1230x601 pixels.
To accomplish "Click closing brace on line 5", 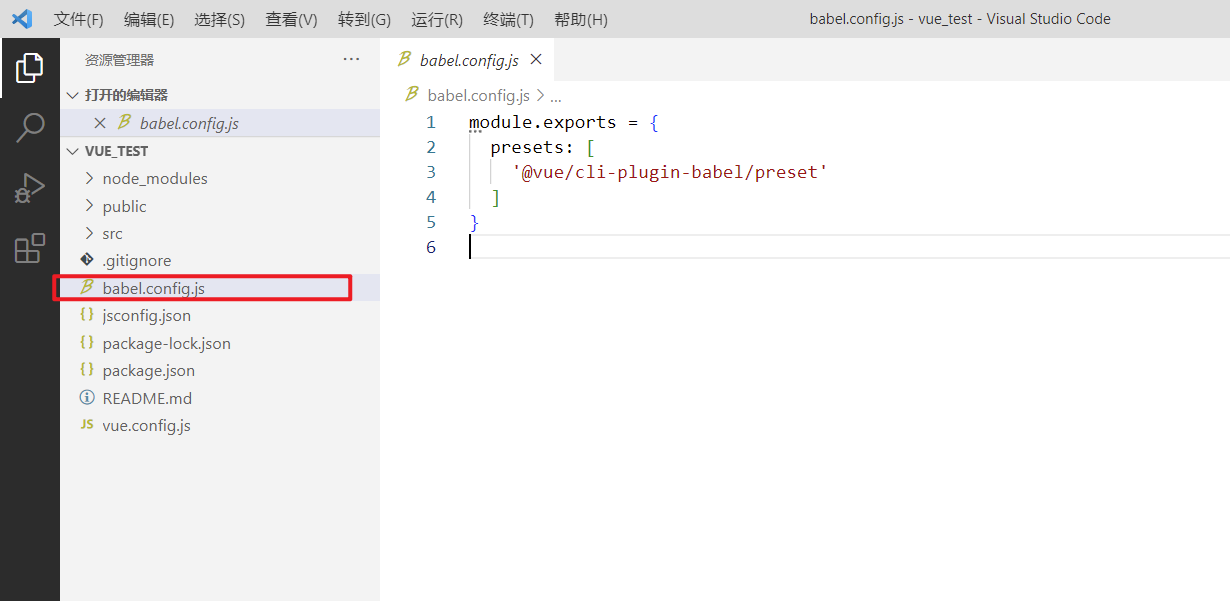I will pyautogui.click(x=474, y=222).
